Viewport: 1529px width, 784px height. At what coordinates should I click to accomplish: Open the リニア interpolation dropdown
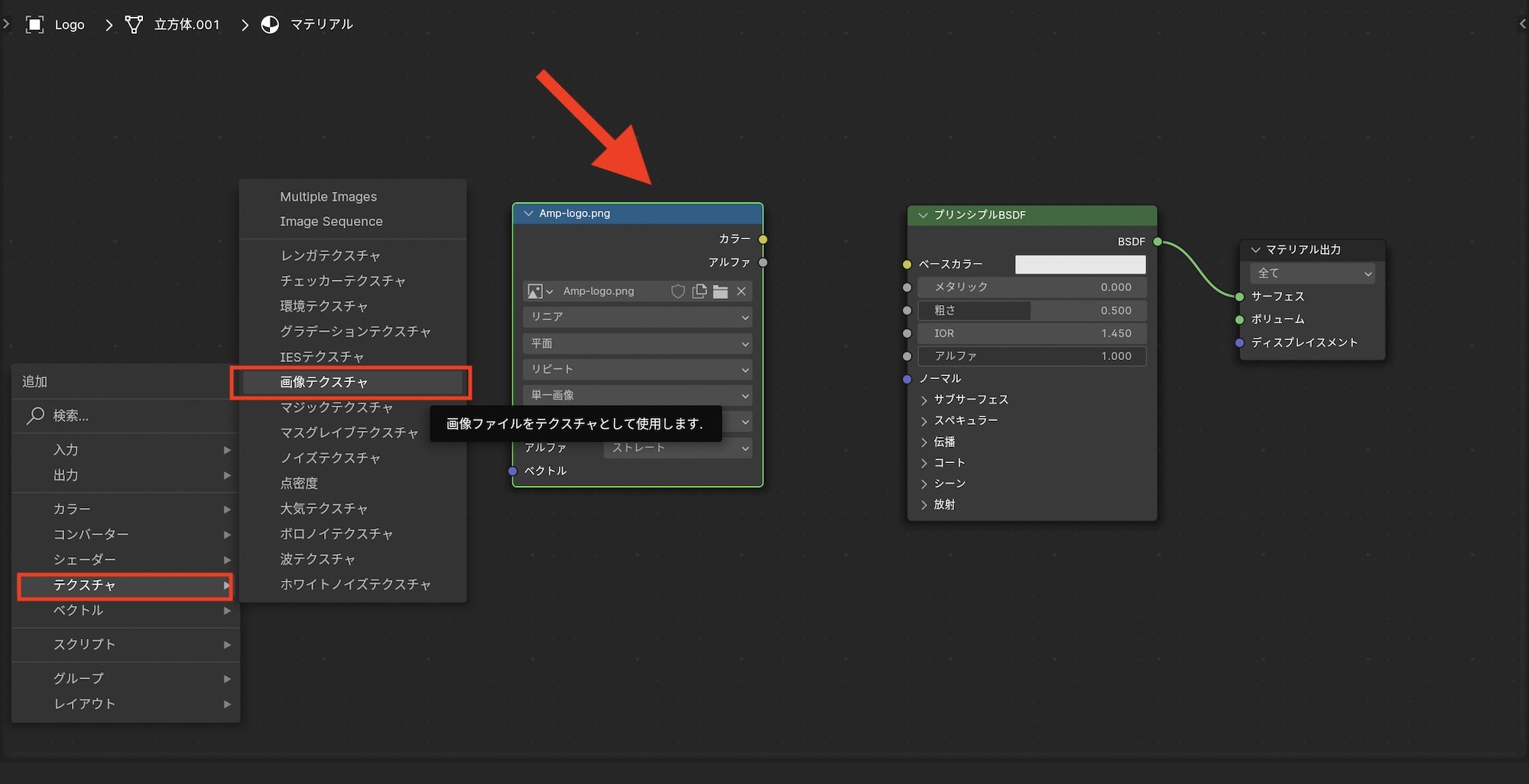[638, 316]
